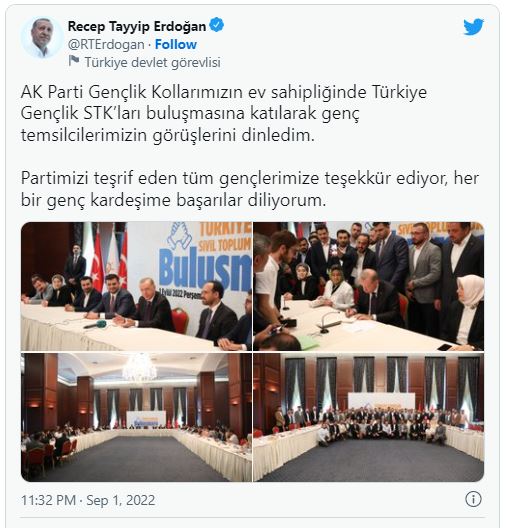This screenshot has width=506, height=528.
Task: Open the profile avatar picture
Action: [x=42, y=38]
